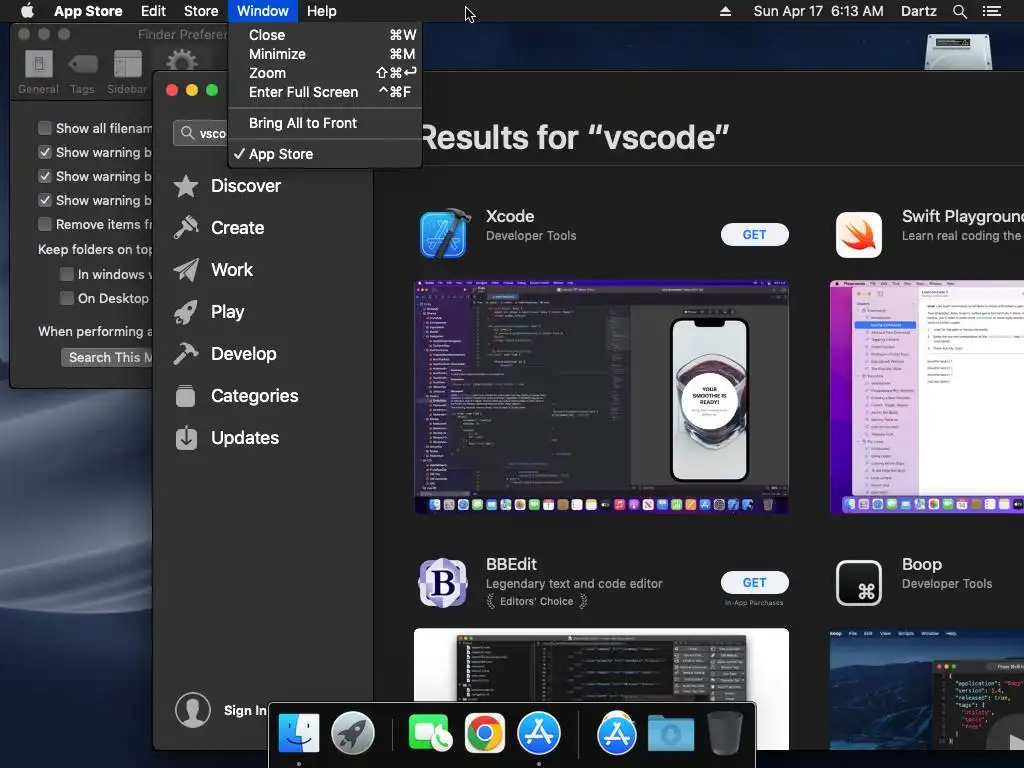Open the Boop app icon
Viewport: 1024px width, 768px height.
[x=859, y=583]
